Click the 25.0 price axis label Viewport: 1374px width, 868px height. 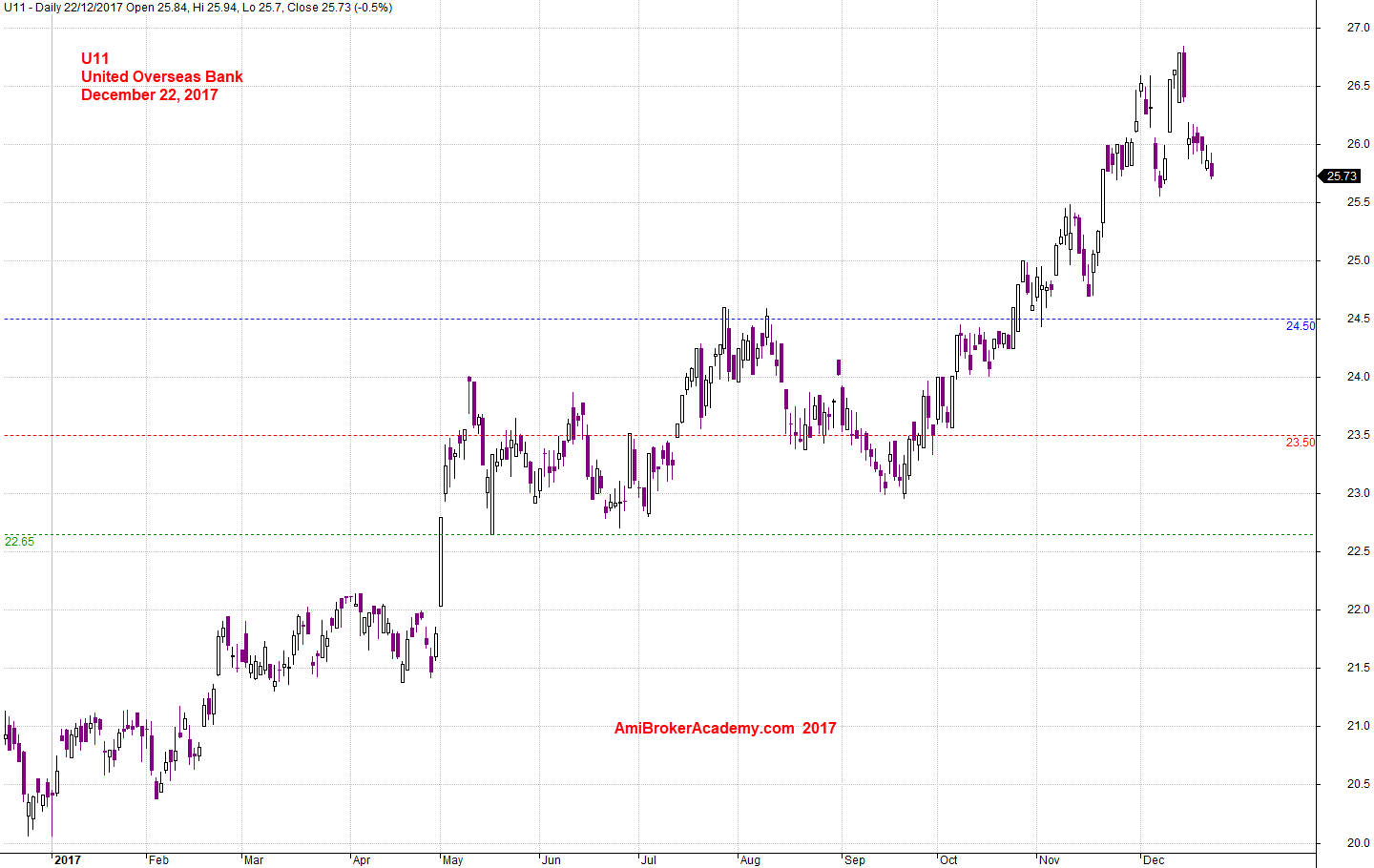[1358, 260]
